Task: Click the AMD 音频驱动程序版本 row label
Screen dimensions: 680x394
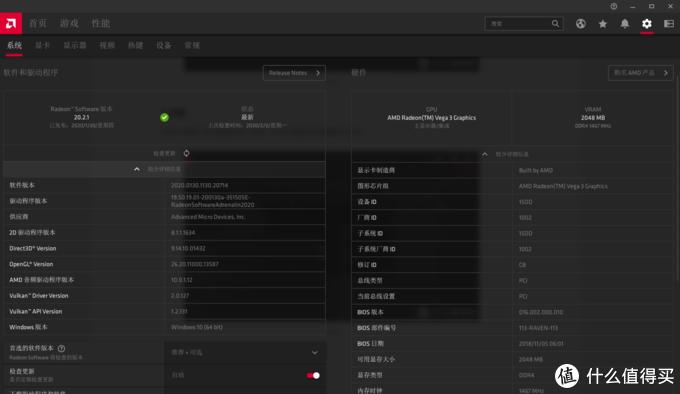Action: [42, 280]
